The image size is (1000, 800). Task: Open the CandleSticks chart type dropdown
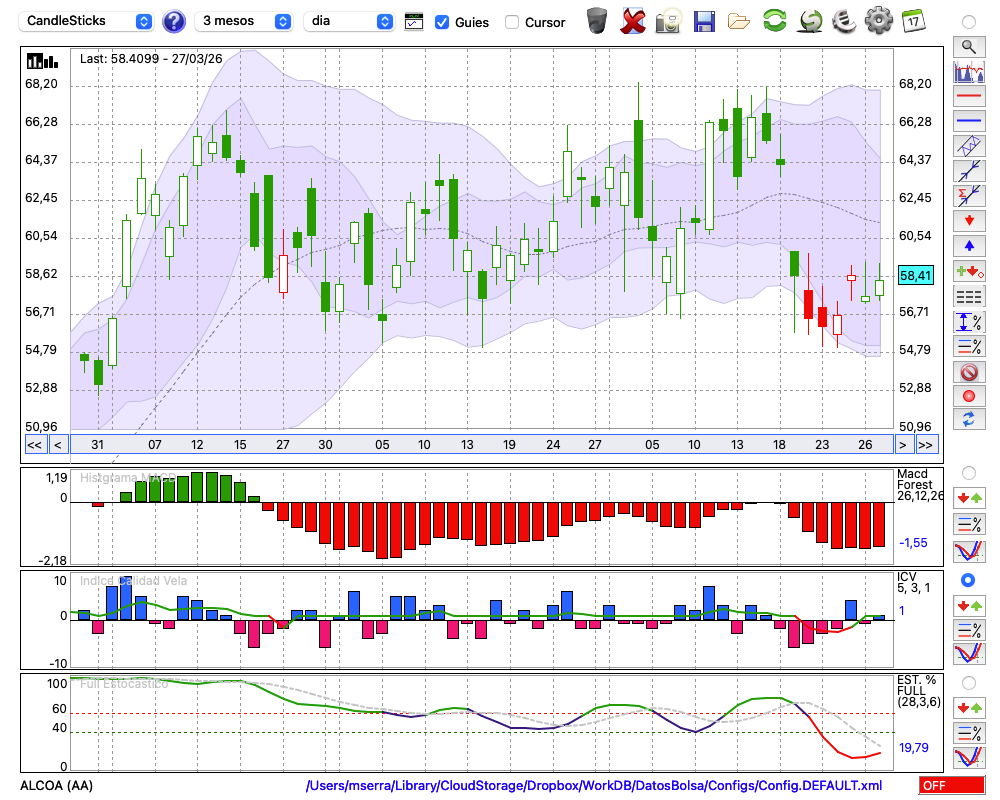click(x=87, y=21)
